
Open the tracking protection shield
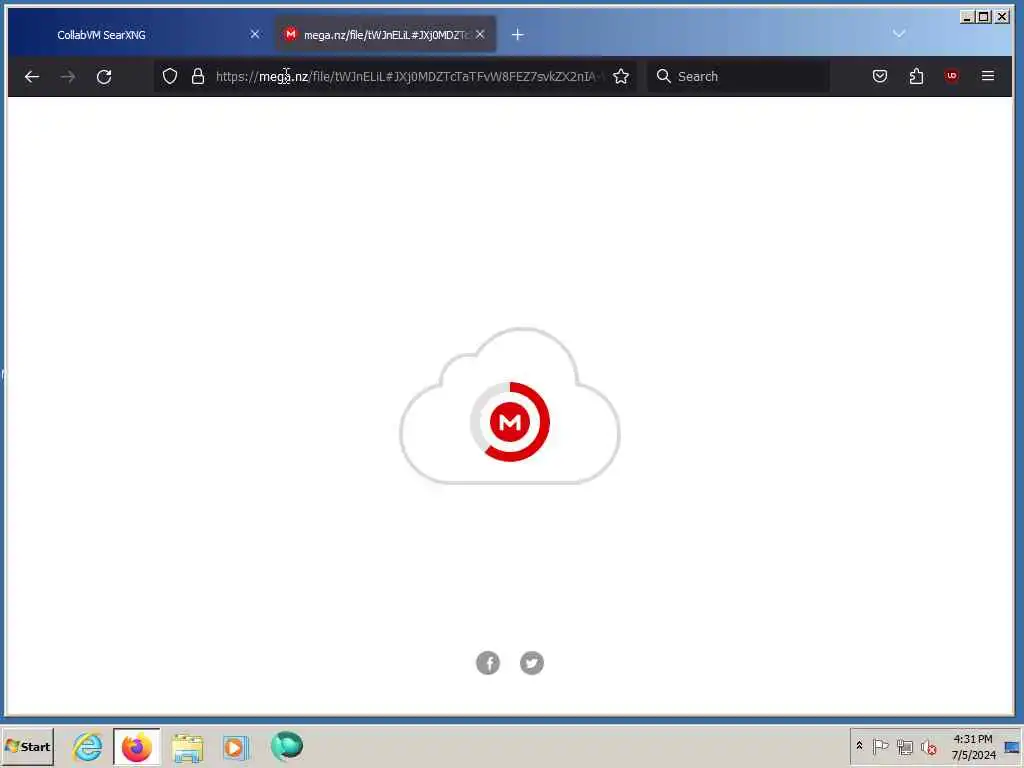(x=170, y=76)
